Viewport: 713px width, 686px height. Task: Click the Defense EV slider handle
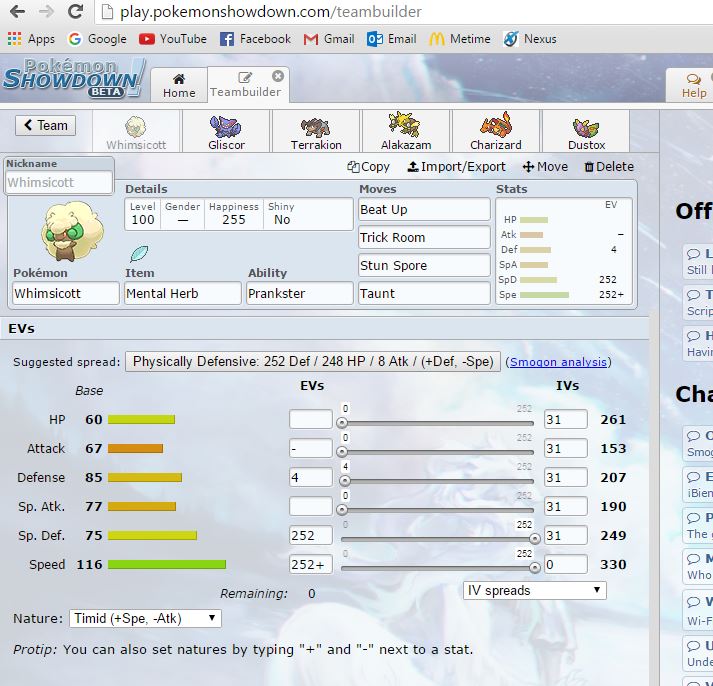coord(345,481)
